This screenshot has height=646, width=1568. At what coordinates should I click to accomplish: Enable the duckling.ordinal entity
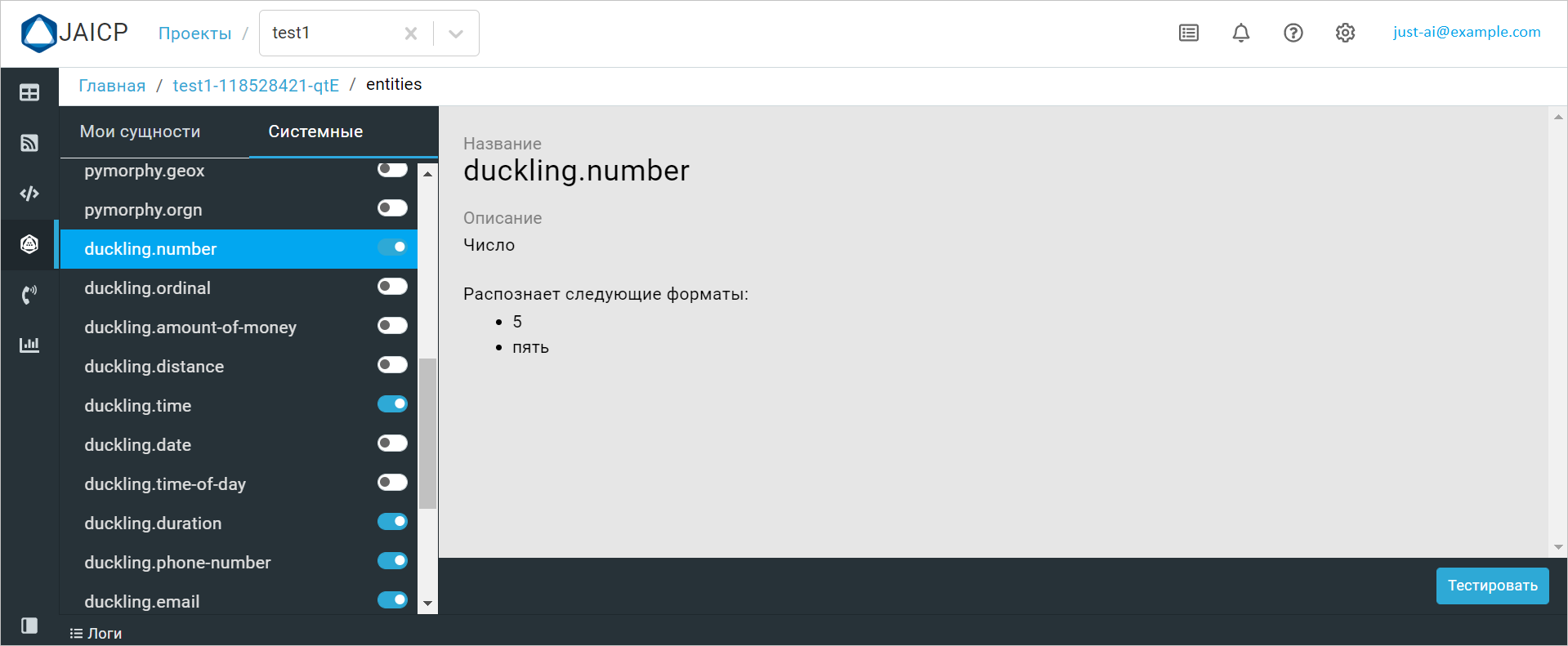click(391, 286)
